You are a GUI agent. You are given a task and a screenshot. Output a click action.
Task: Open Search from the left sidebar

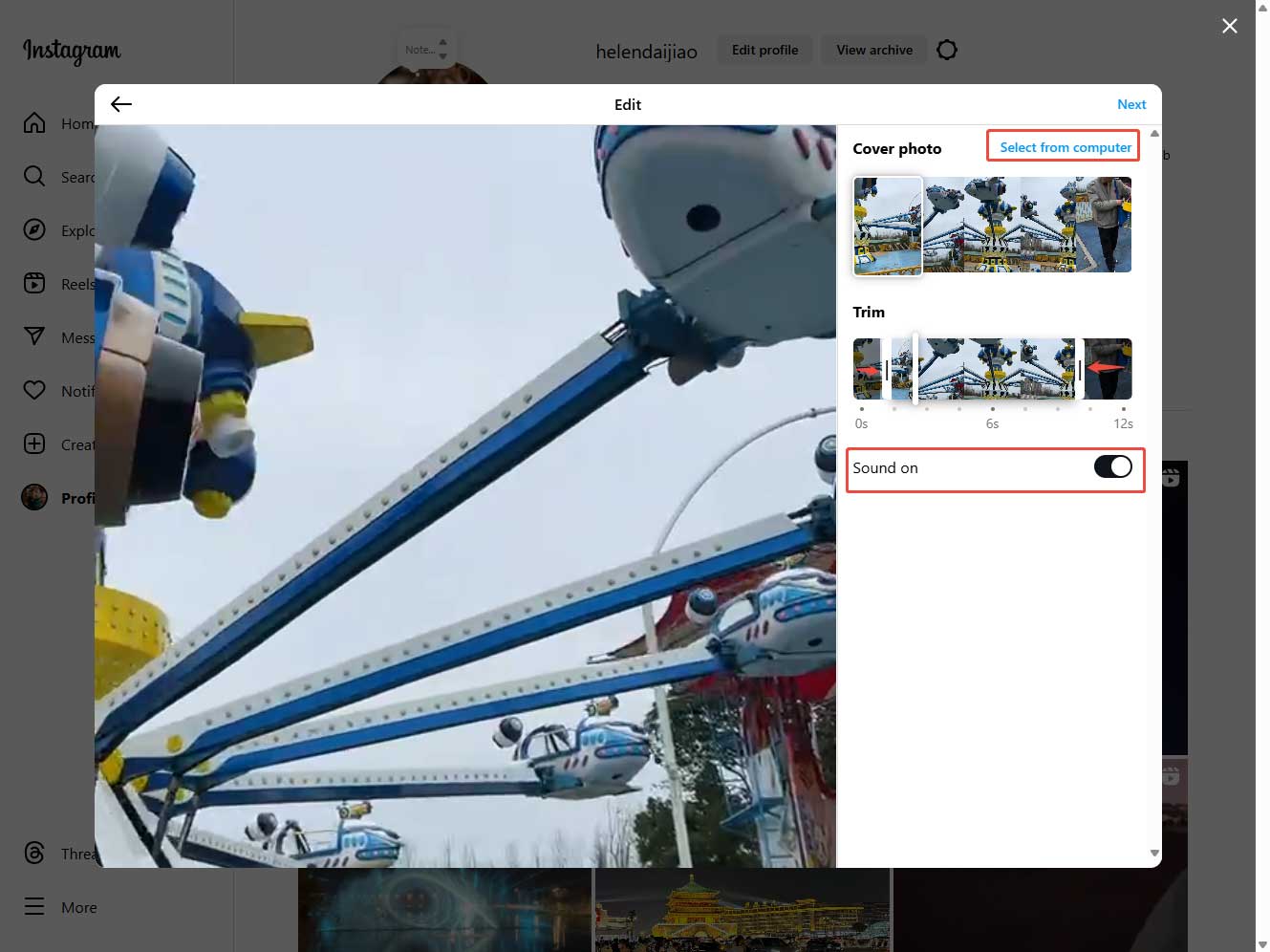pyautogui.click(x=34, y=176)
